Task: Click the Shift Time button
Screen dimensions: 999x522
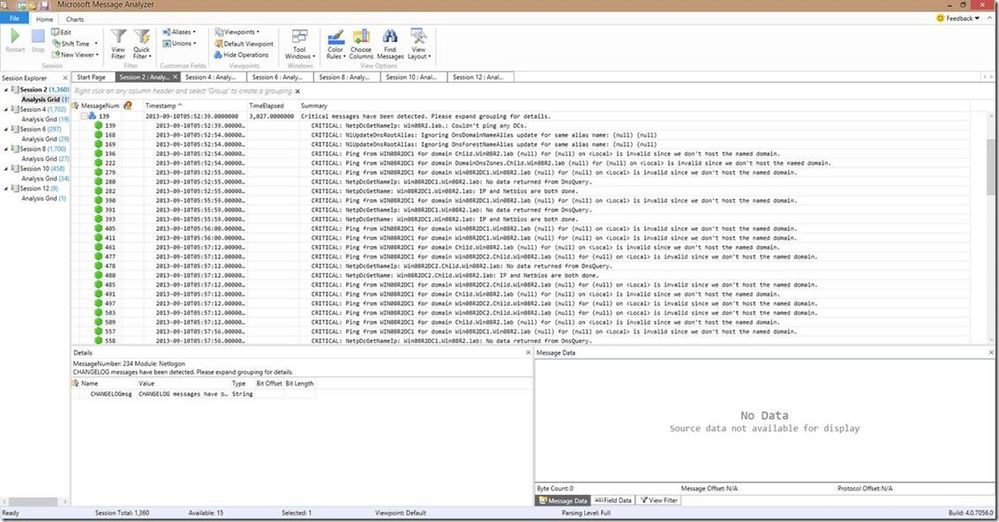Action: [x=75, y=43]
